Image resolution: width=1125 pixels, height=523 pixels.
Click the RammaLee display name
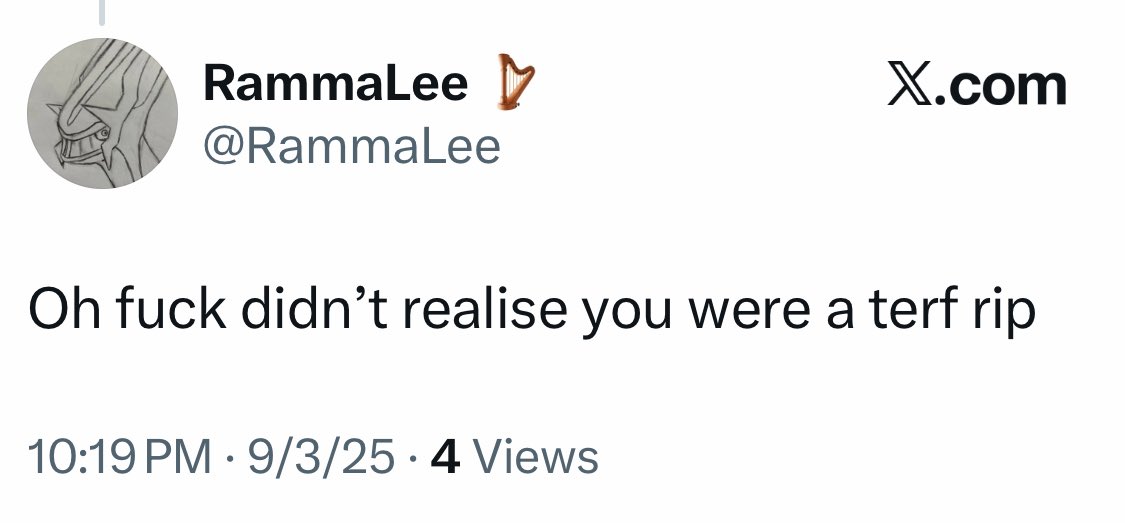click(x=335, y=84)
